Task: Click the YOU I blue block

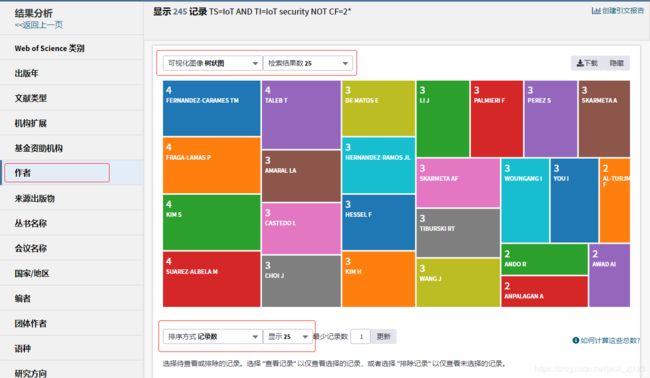Action: [574, 201]
